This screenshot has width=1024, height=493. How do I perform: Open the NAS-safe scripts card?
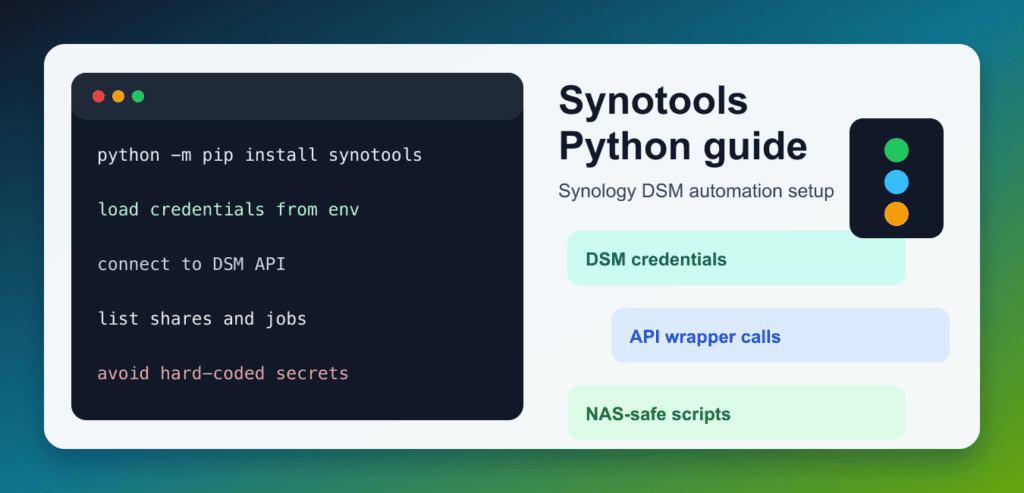736,413
